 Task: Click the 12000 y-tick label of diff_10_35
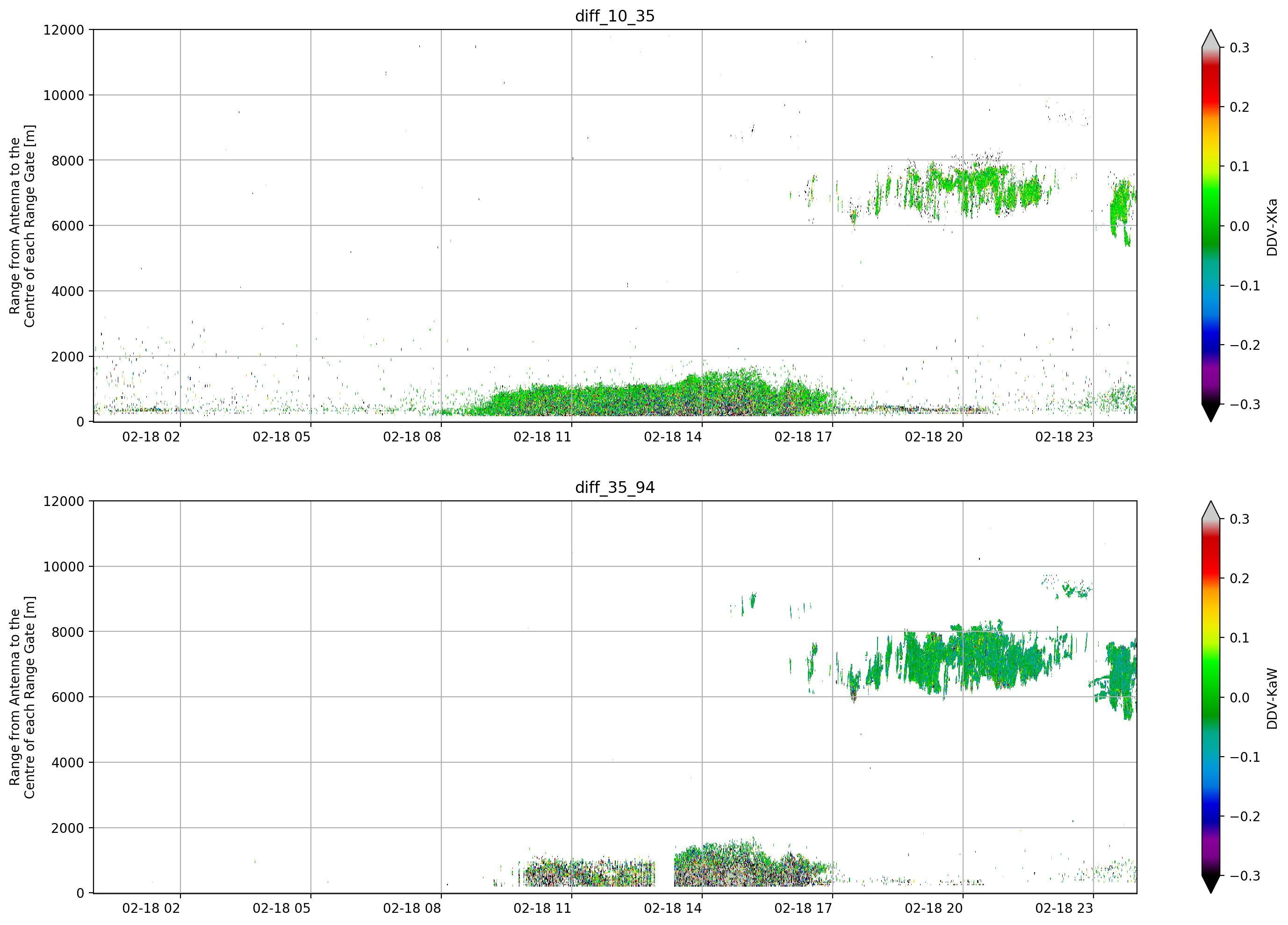64,30
